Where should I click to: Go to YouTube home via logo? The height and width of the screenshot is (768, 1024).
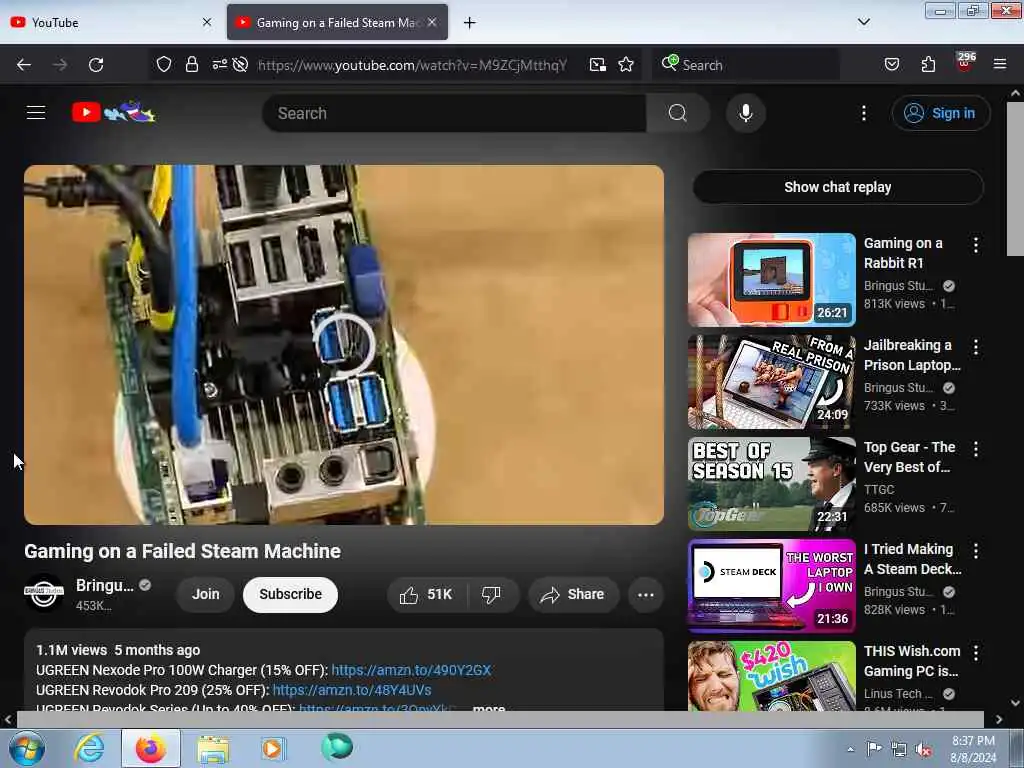coord(114,112)
